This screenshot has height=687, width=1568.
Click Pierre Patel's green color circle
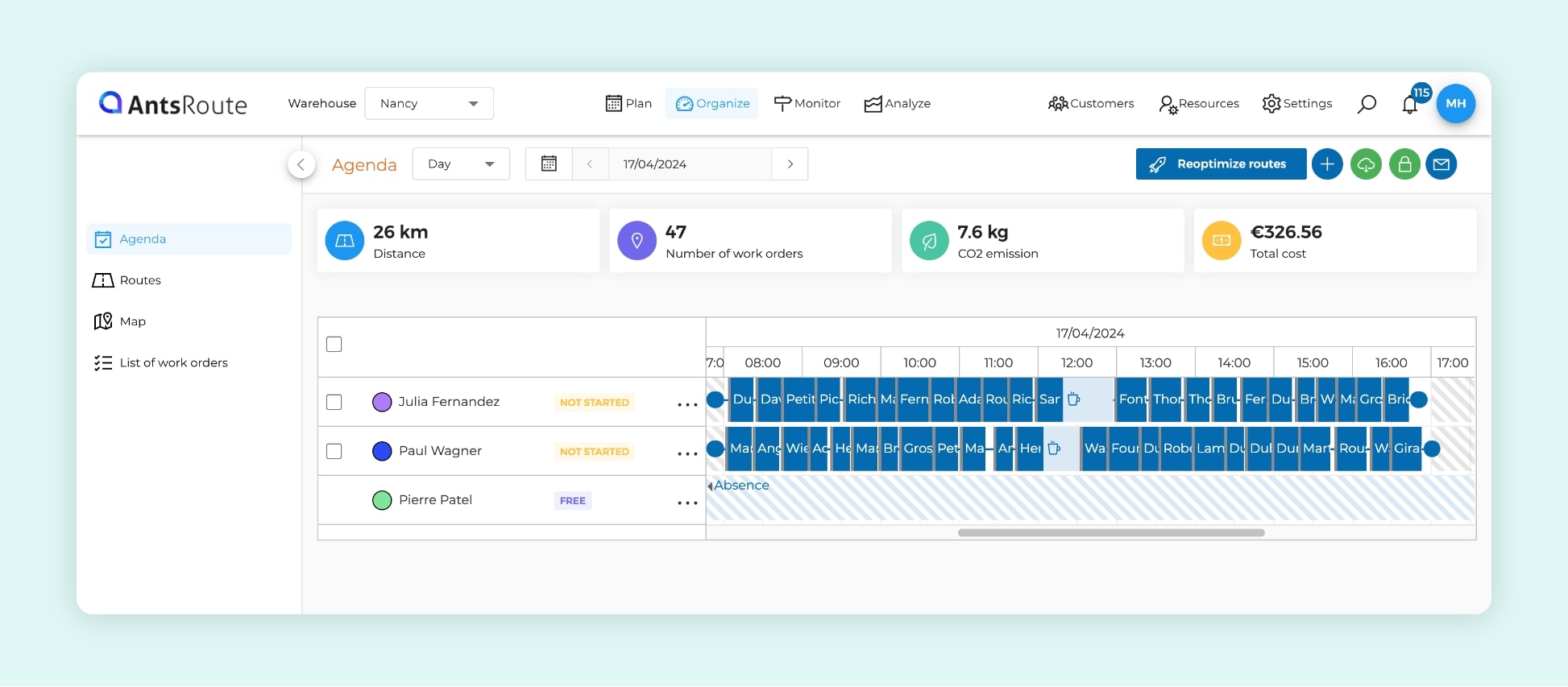382,500
